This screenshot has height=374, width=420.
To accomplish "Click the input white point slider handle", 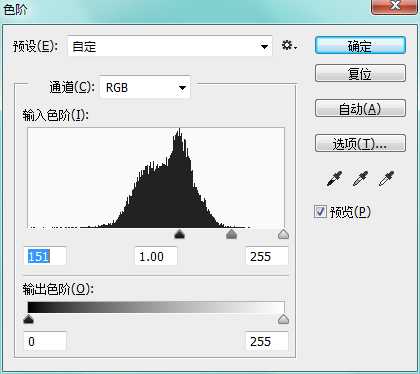I will 283,234.
